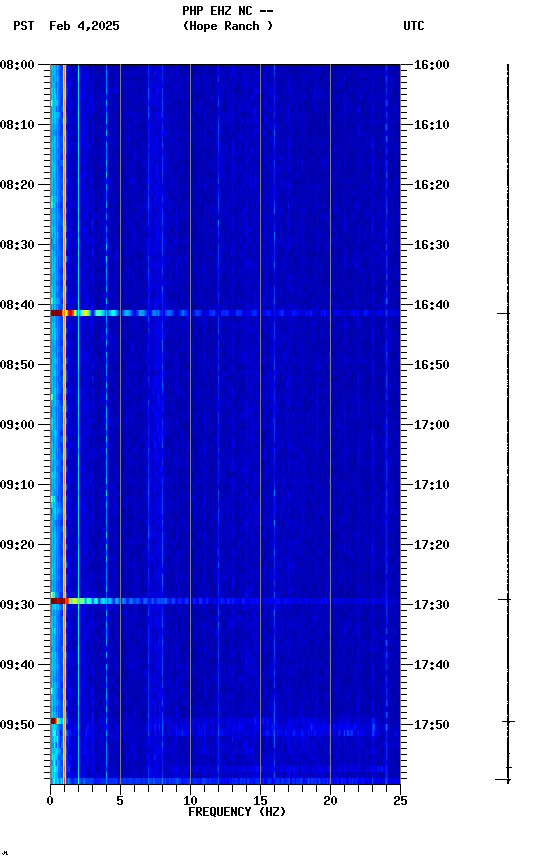The width and height of the screenshot is (552, 864).
Task: Click the 0 Hz axis tick label
Action: pos(50,801)
